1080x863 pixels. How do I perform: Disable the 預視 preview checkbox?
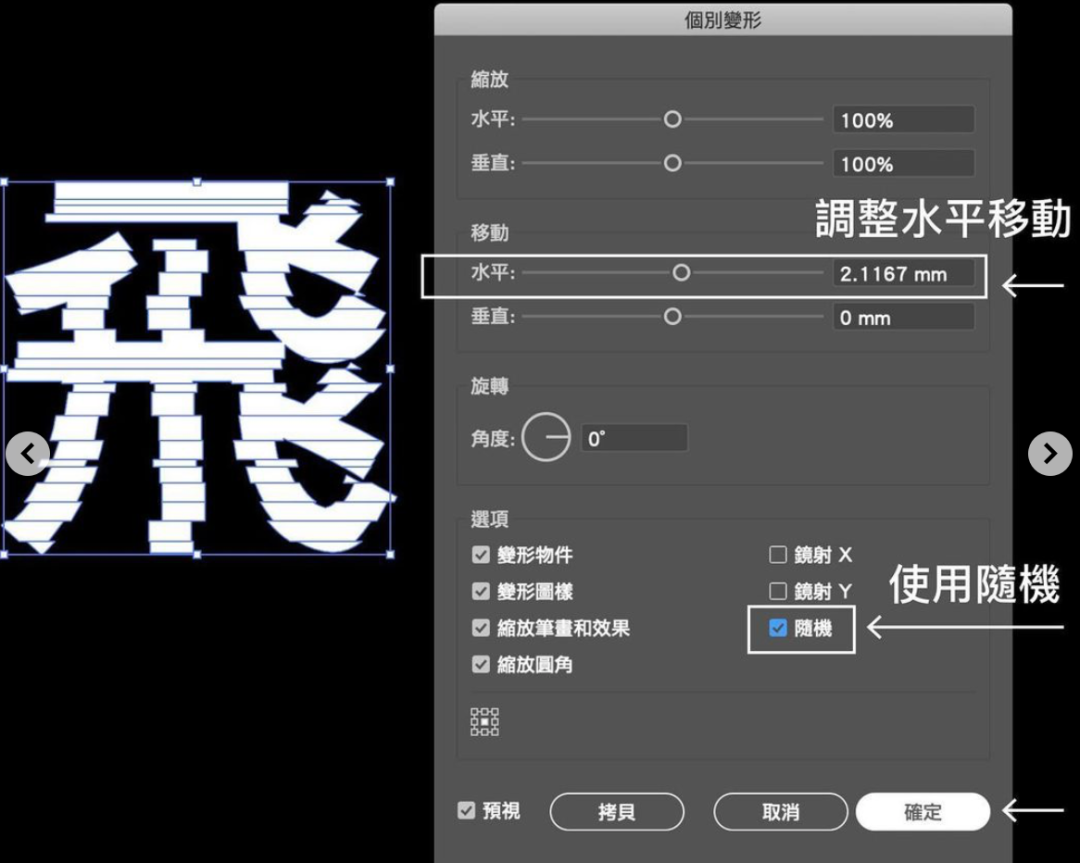(x=466, y=810)
